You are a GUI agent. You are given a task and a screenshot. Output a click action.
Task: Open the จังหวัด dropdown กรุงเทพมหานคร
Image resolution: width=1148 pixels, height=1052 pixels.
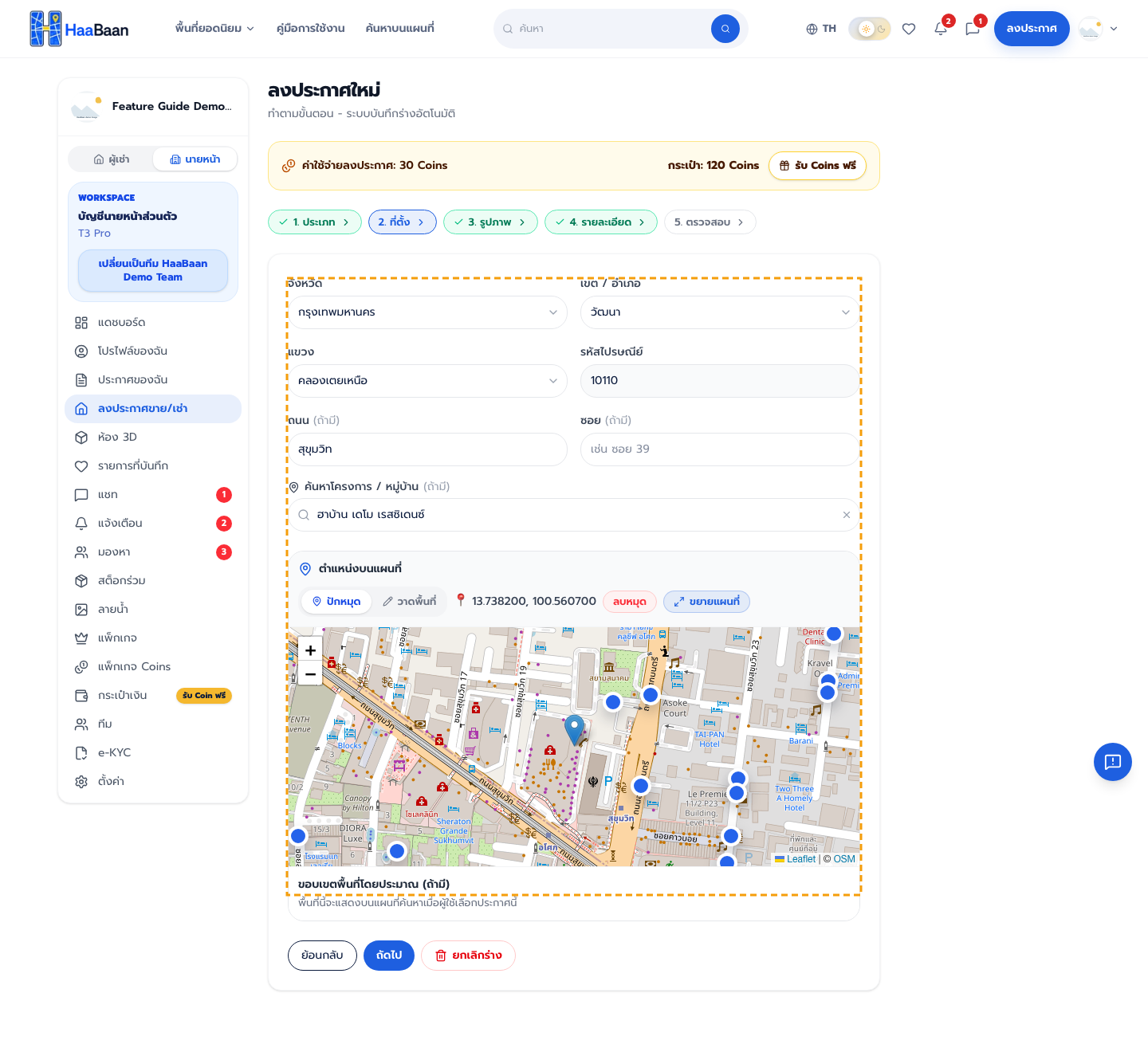click(427, 312)
